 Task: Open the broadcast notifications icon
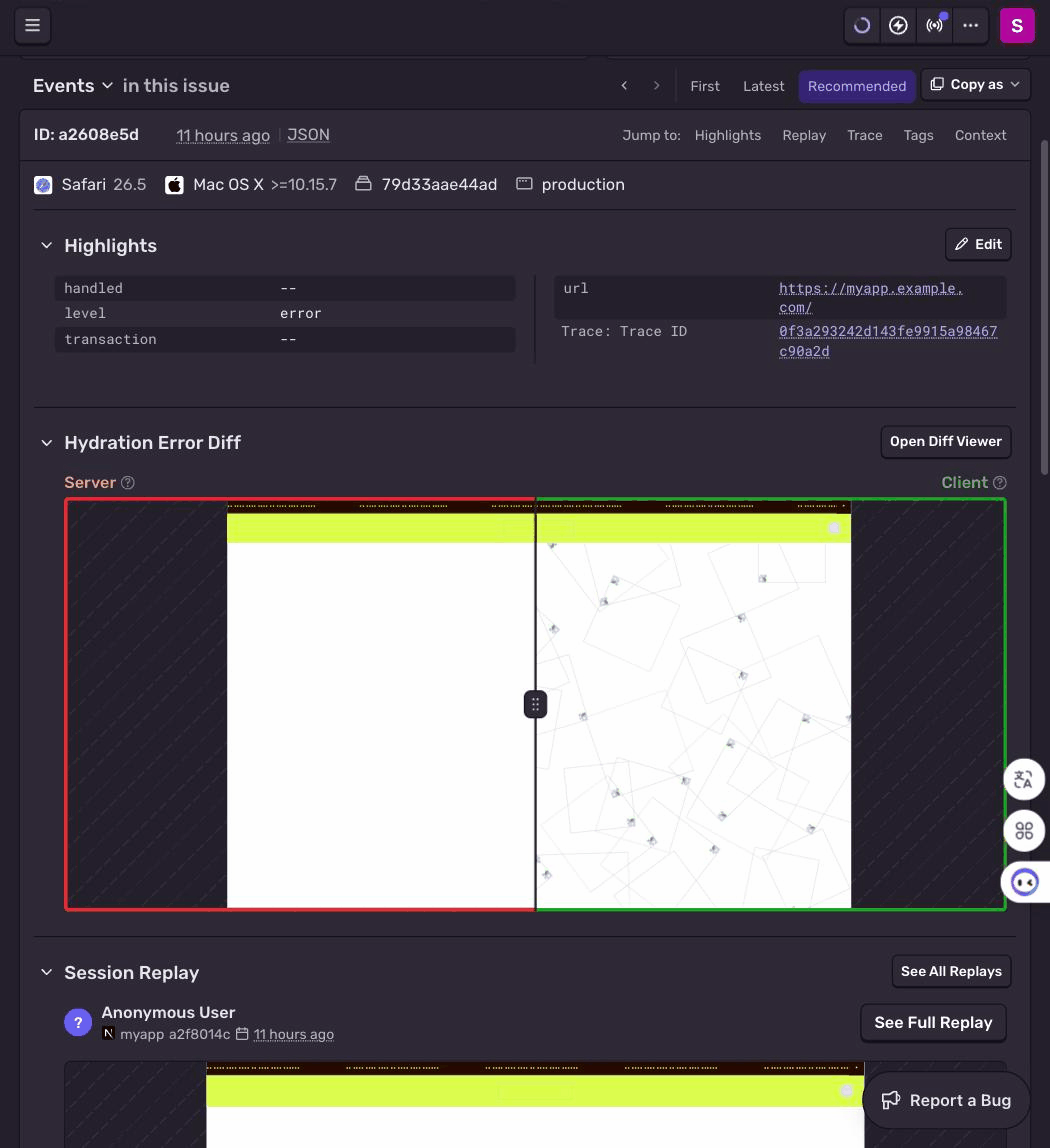934,26
